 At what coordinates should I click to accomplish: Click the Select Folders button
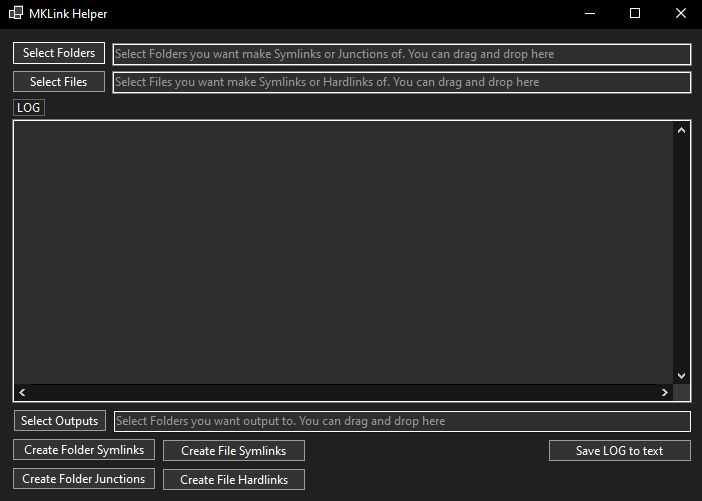pos(59,53)
